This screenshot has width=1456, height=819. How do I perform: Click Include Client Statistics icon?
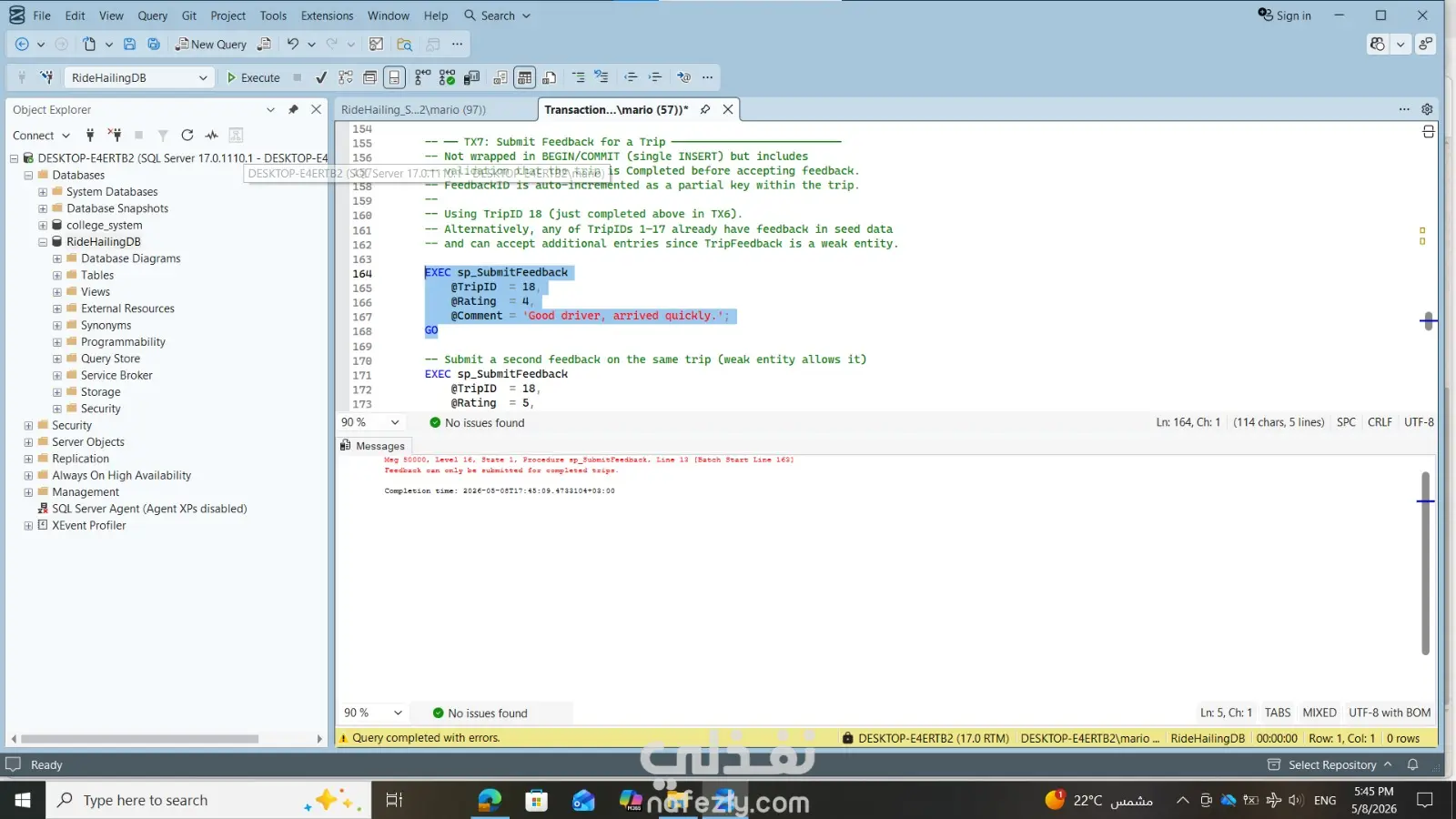click(x=471, y=77)
